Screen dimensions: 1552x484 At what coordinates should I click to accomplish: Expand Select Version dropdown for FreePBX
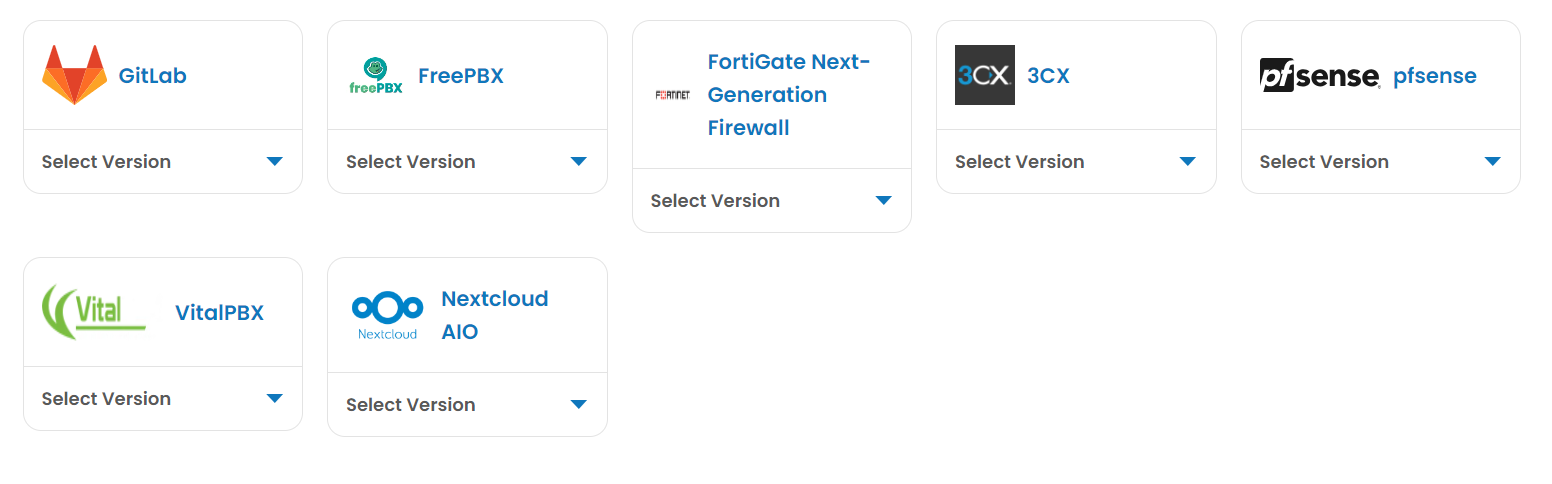(x=467, y=162)
